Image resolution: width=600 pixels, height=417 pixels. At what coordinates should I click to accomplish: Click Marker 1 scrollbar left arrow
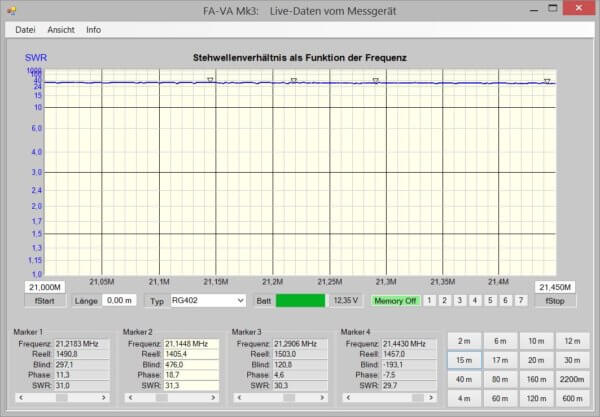(x=21, y=398)
